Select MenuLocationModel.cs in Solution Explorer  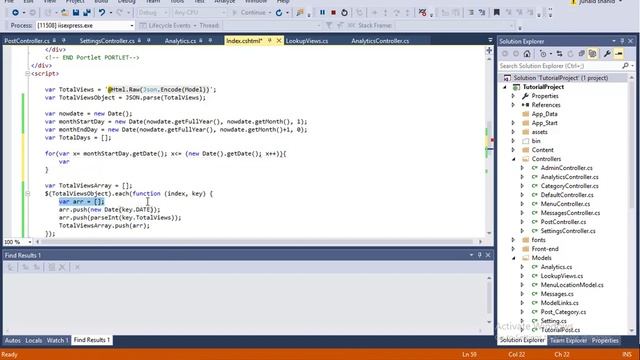coord(572,285)
